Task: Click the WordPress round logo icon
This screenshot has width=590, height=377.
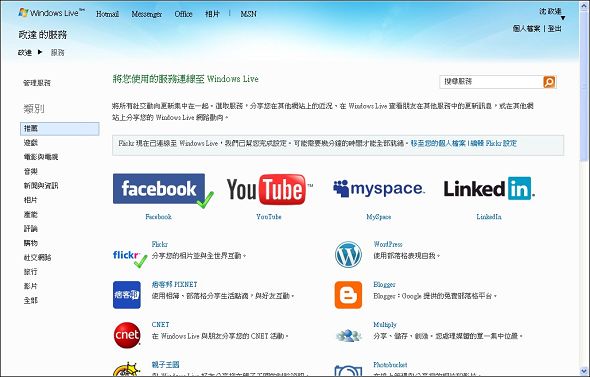Action: pos(348,255)
